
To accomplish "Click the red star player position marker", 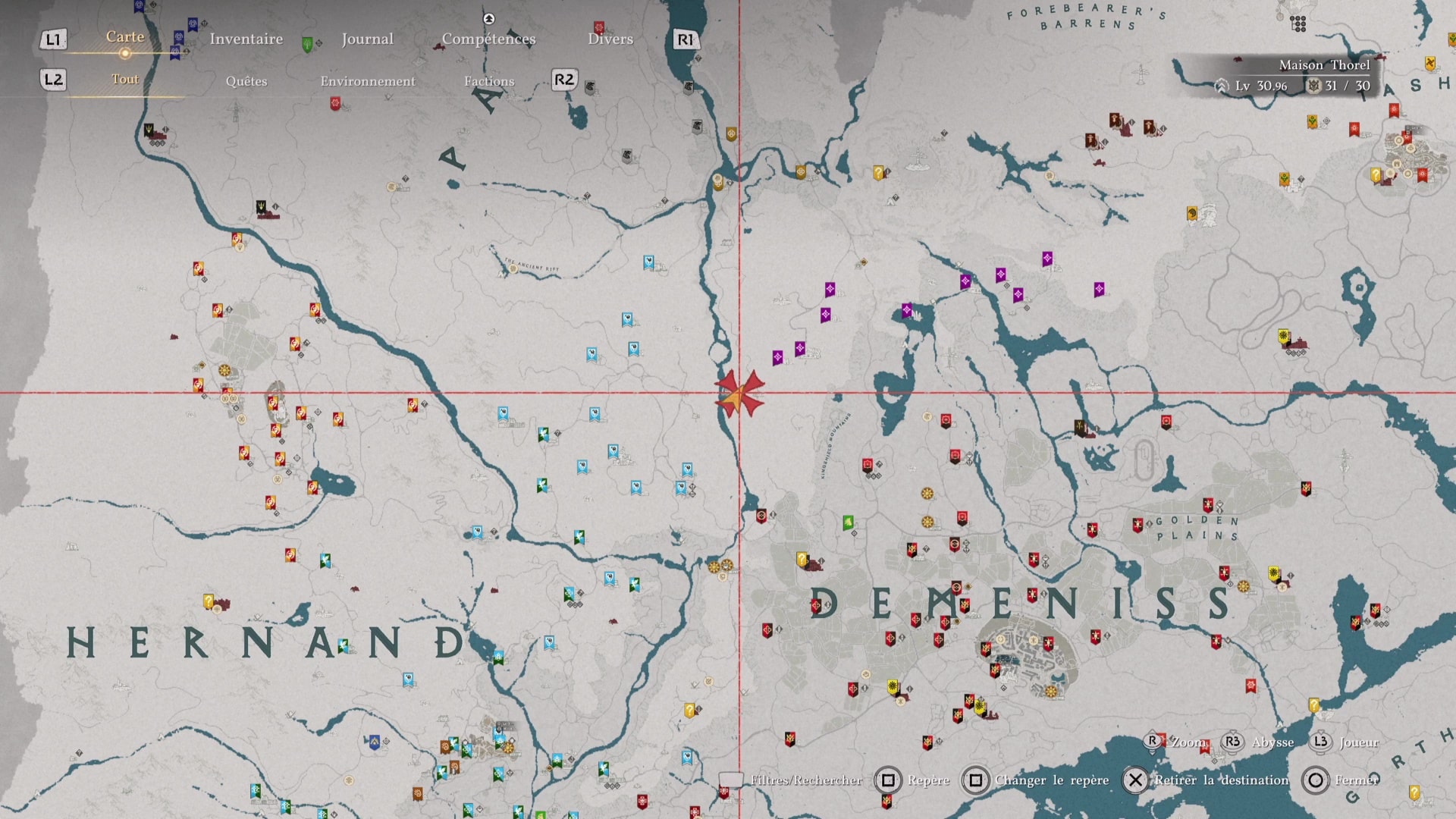I will pos(739,393).
